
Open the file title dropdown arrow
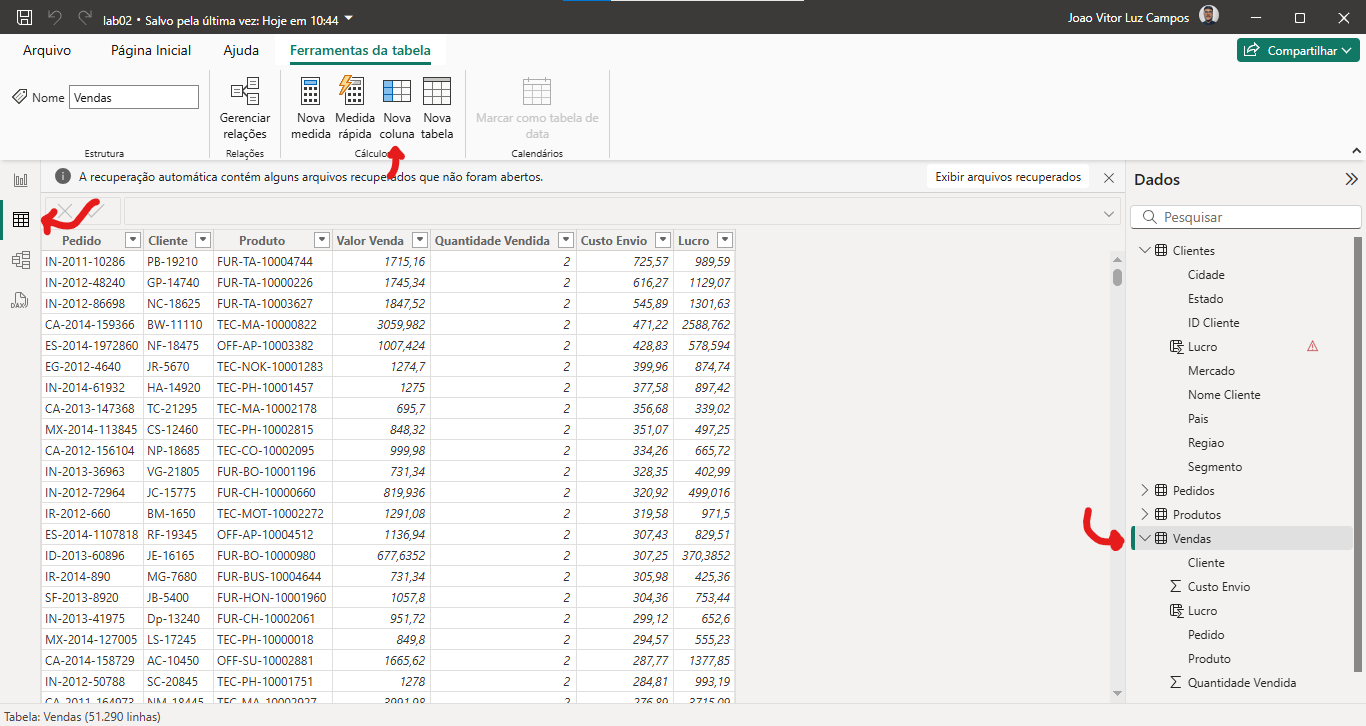click(x=348, y=19)
